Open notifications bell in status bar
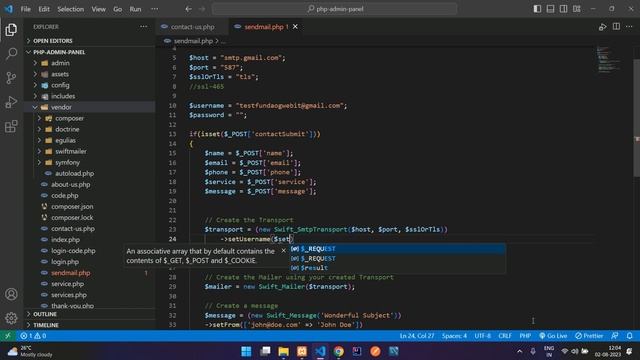This screenshot has width=640, height=360. [629, 336]
